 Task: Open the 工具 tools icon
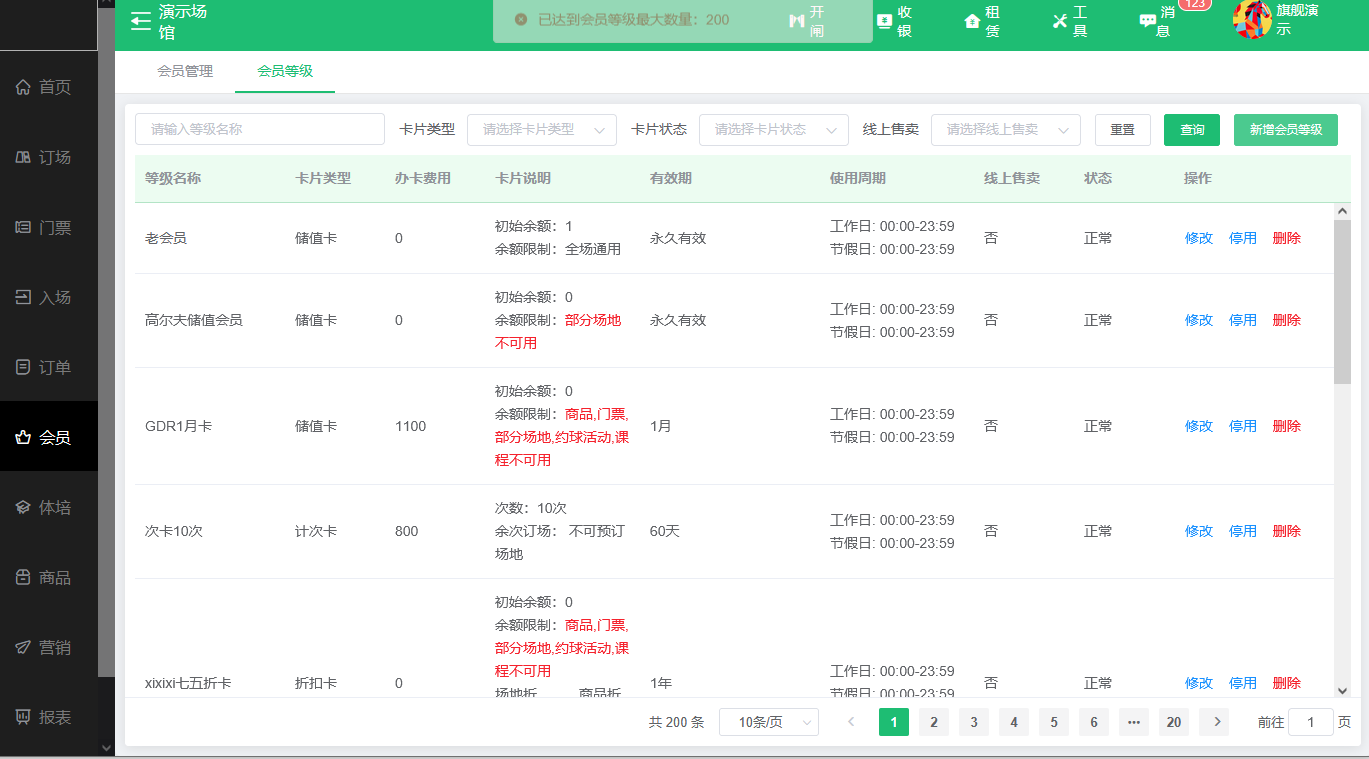tap(1060, 21)
